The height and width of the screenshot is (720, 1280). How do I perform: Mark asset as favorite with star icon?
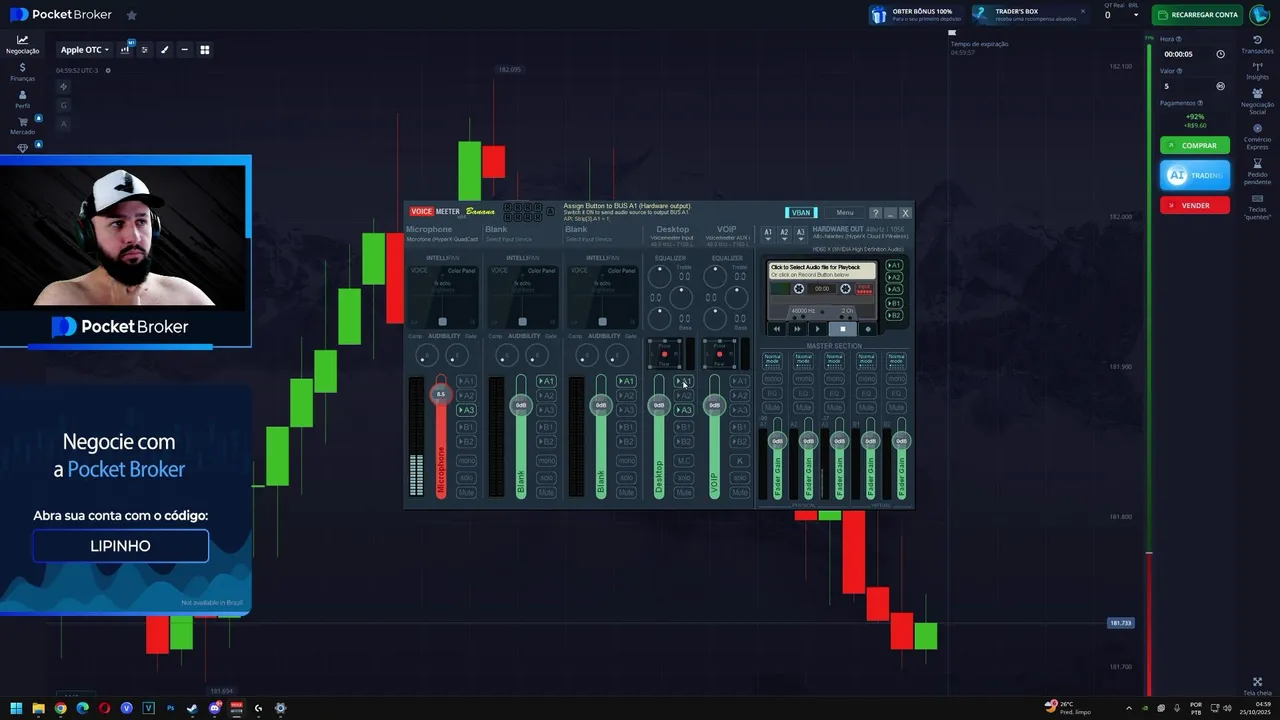pos(132,15)
